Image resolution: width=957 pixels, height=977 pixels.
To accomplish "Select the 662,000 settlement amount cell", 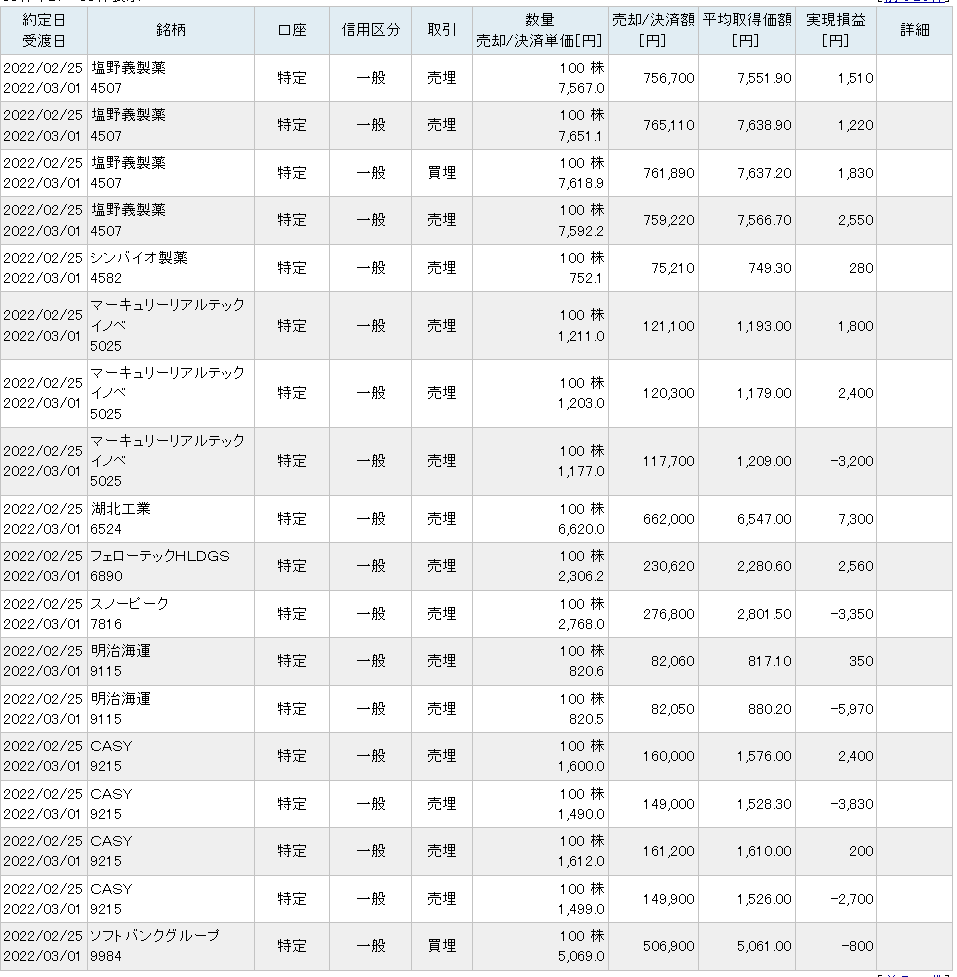I will coord(653,519).
